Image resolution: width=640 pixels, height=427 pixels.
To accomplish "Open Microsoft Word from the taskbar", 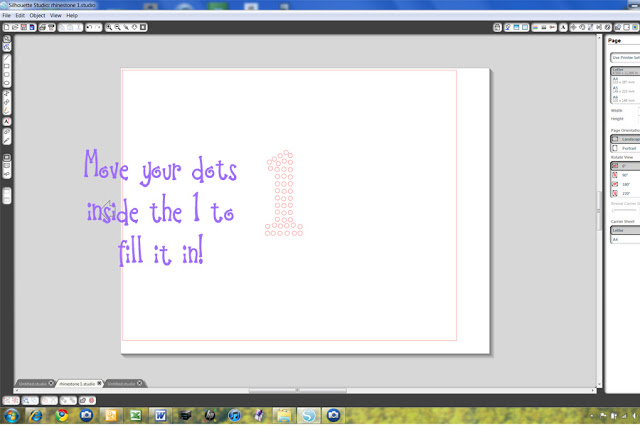I will pos(160,415).
